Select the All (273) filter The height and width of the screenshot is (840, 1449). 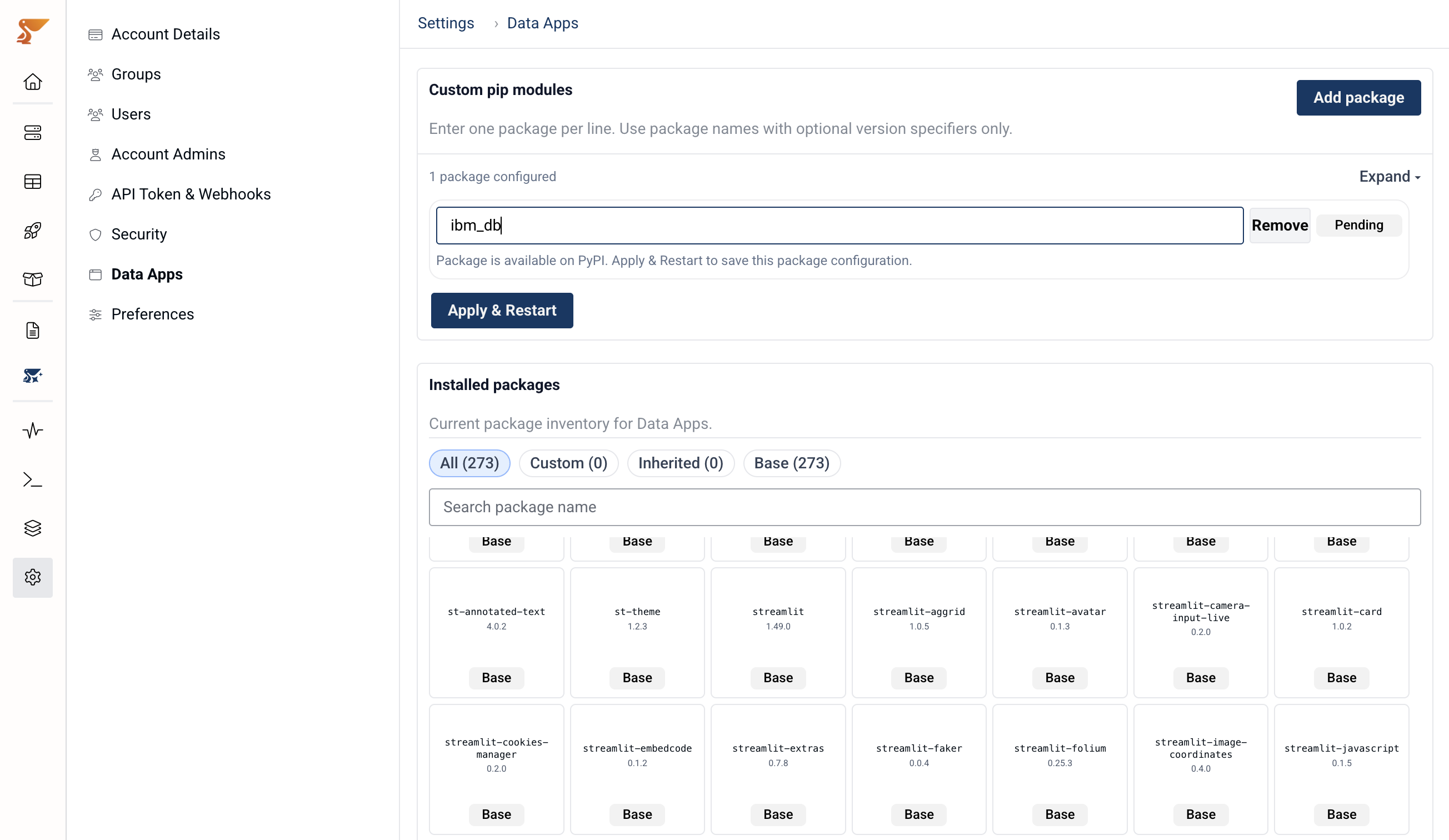coord(469,463)
